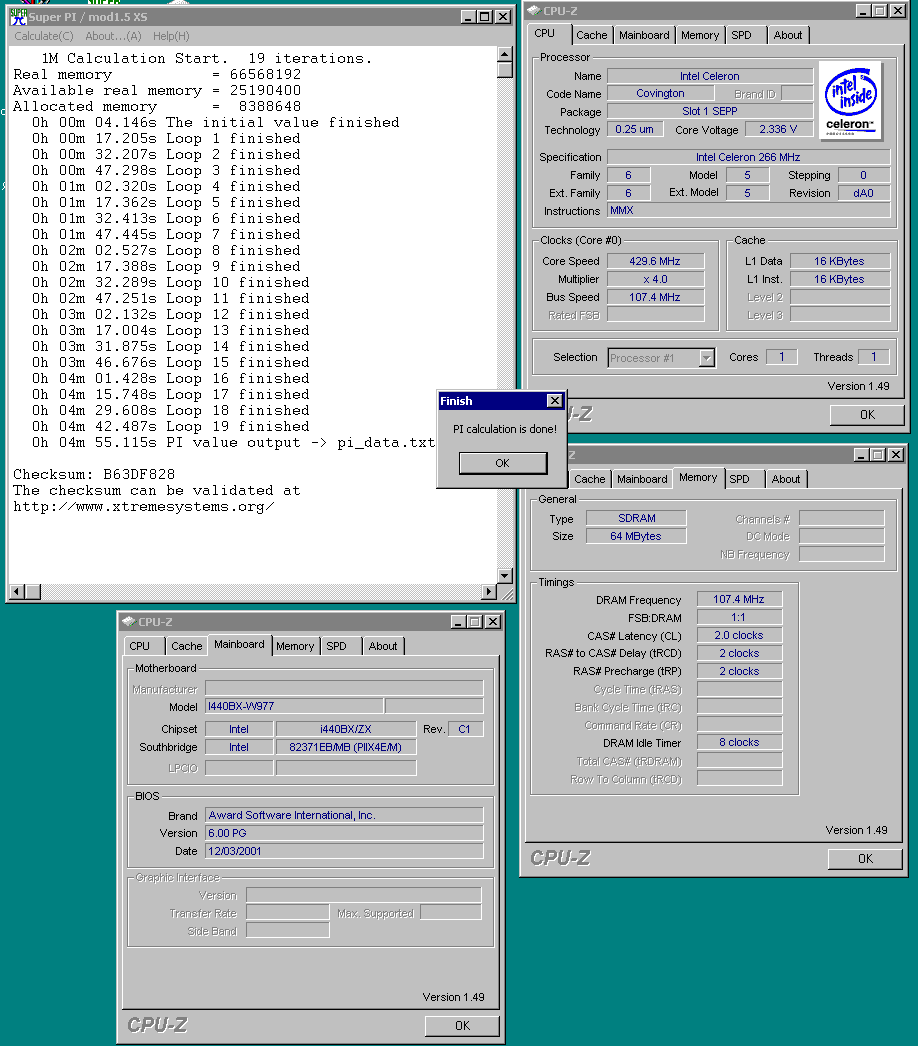Click the Bus Speed 107.4 MHz field

click(x=654, y=298)
